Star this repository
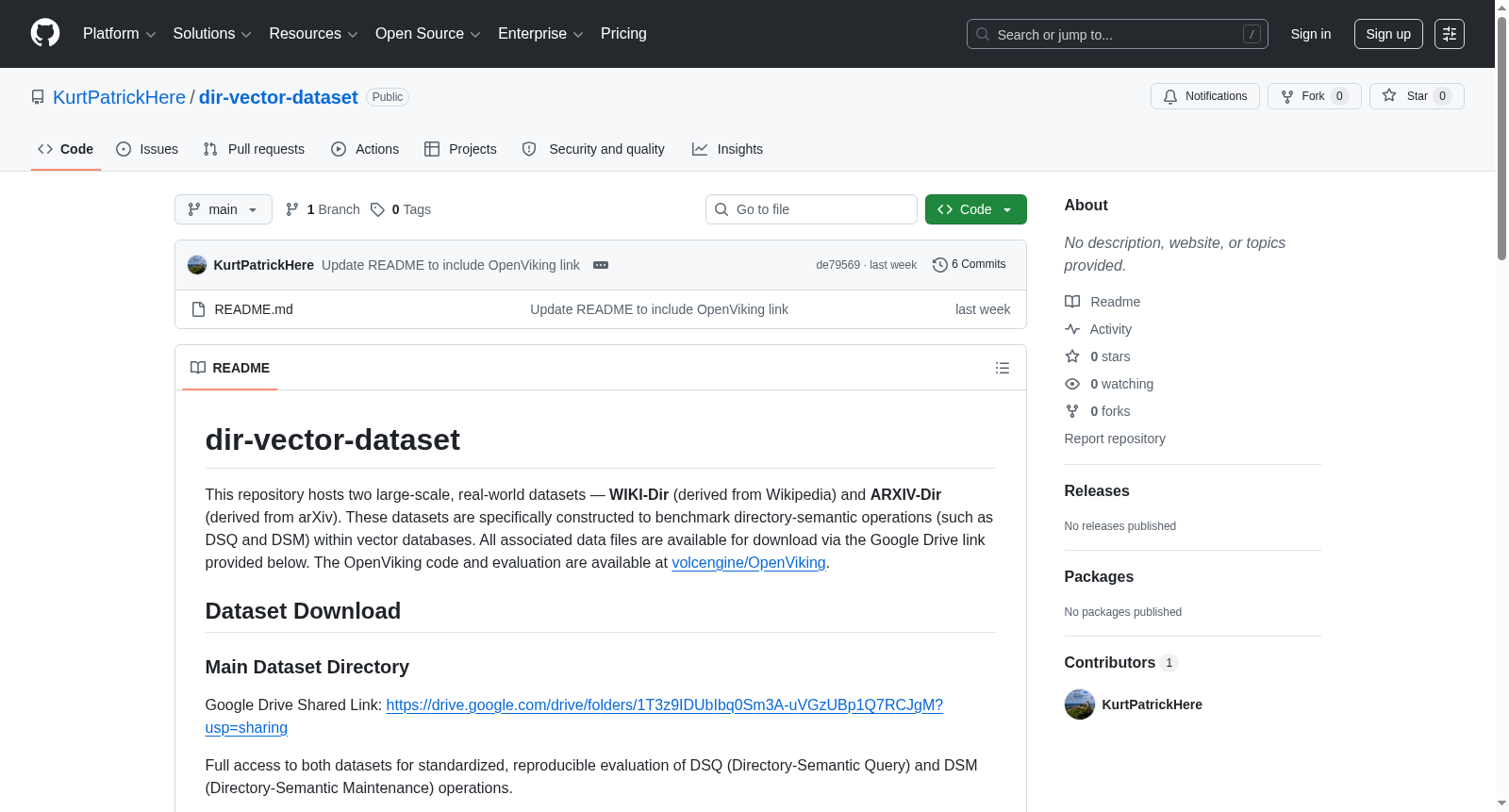The image size is (1509, 812). click(x=1416, y=96)
